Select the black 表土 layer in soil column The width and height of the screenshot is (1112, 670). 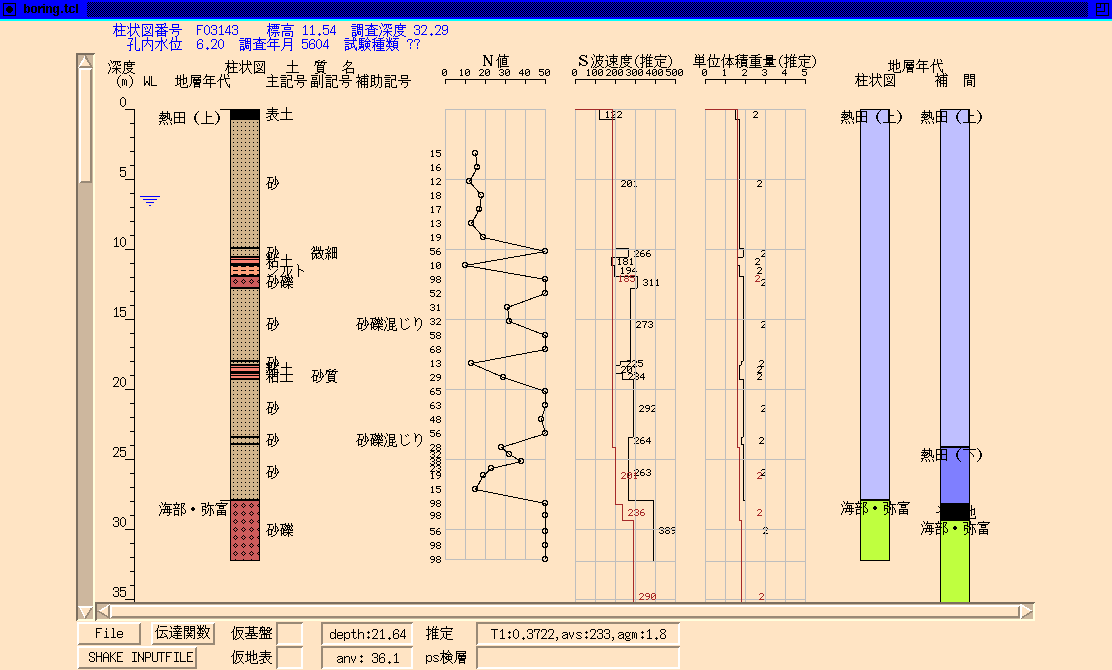coord(245,114)
